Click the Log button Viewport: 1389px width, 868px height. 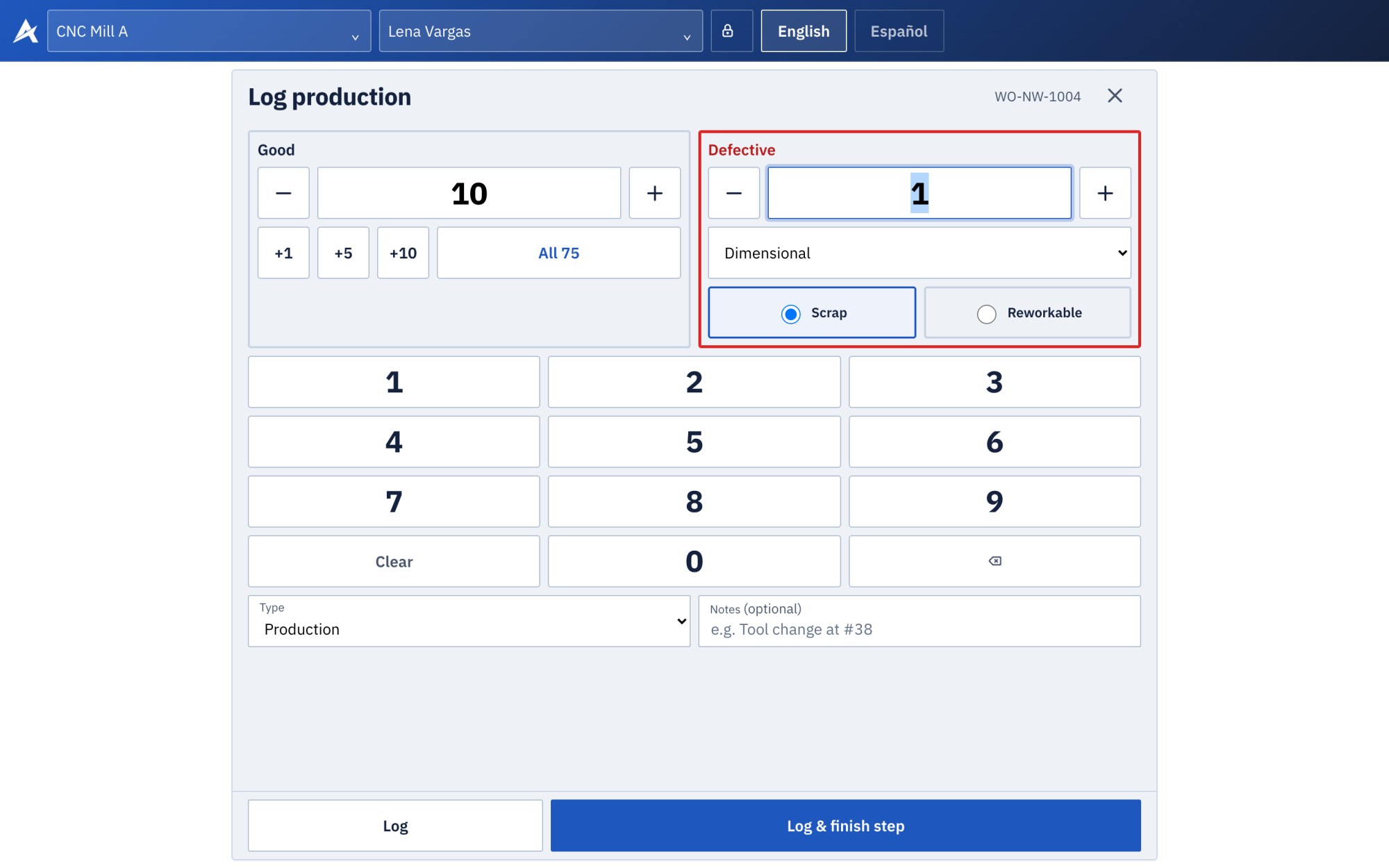[x=395, y=826]
